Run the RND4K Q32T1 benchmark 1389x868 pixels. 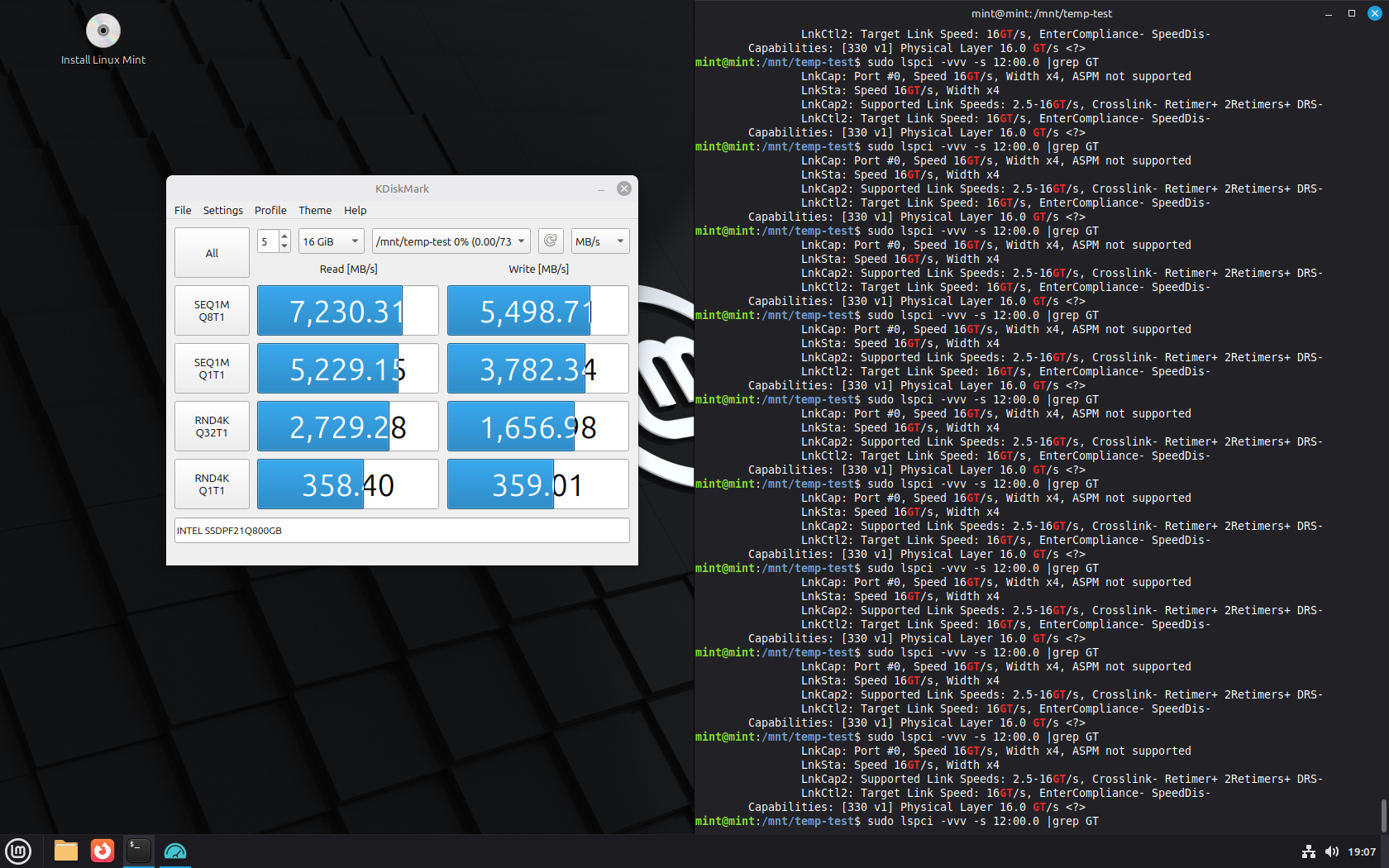click(x=212, y=427)
